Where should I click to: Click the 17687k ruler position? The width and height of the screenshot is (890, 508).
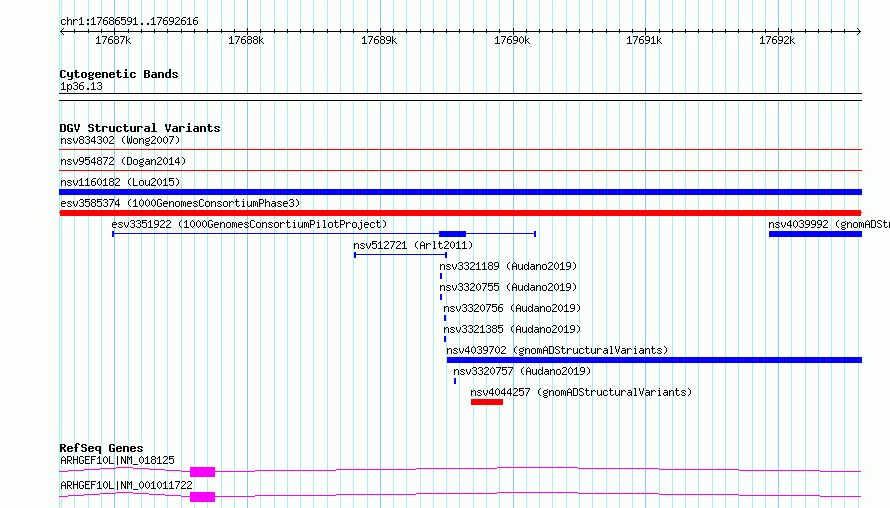pos(113,40)
